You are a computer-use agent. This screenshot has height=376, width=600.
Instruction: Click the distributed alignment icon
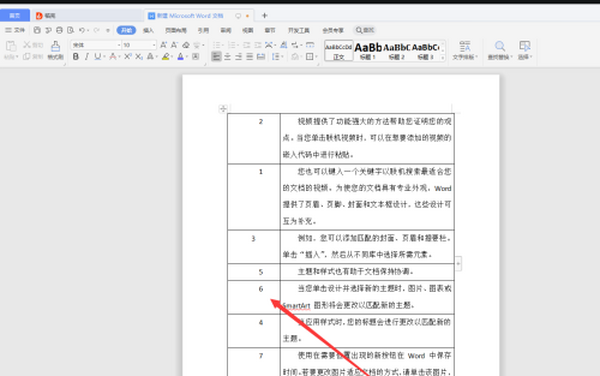tap(261, 57)
